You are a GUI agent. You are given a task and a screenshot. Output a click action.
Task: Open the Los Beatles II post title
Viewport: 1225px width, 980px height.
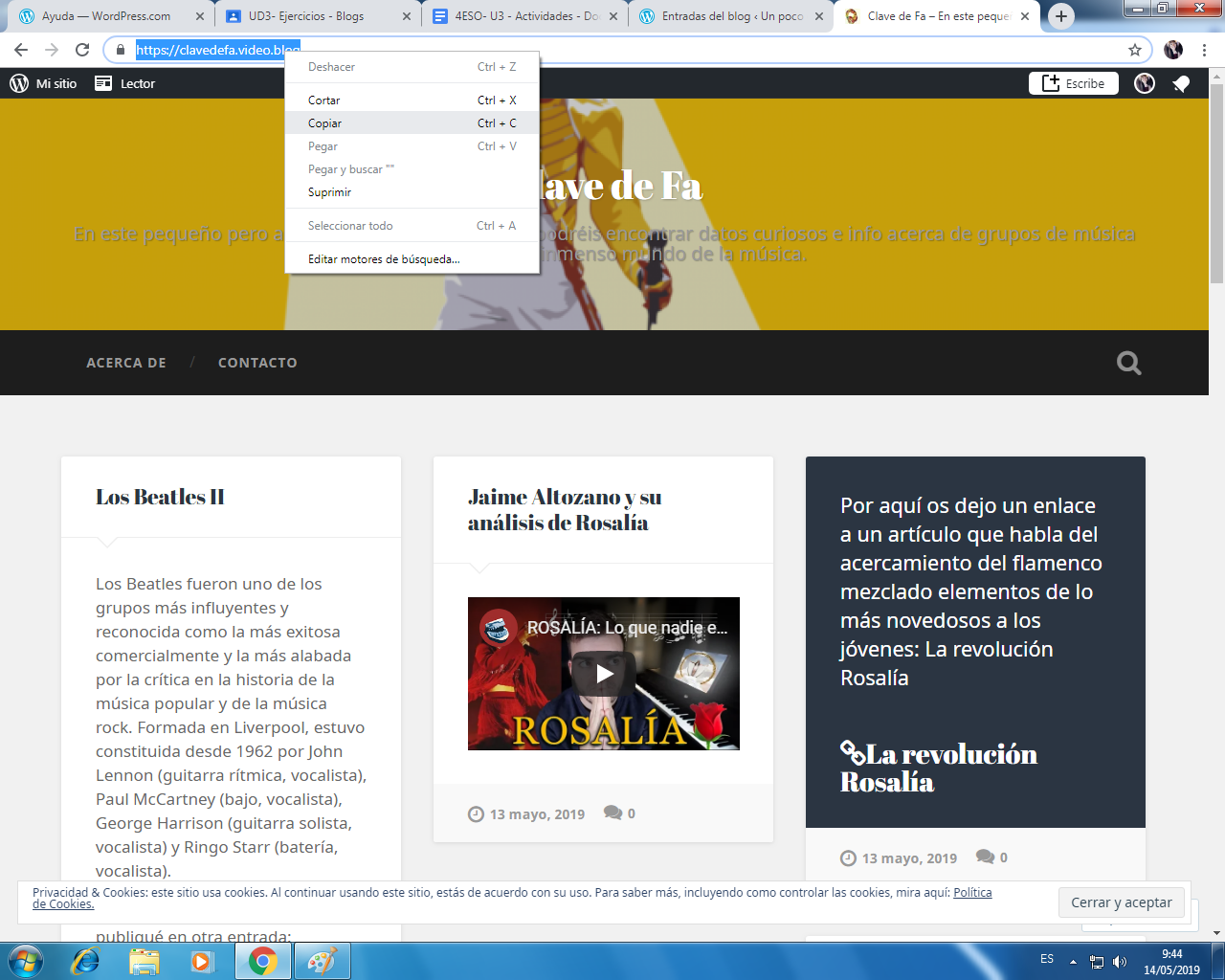point(160,497)
